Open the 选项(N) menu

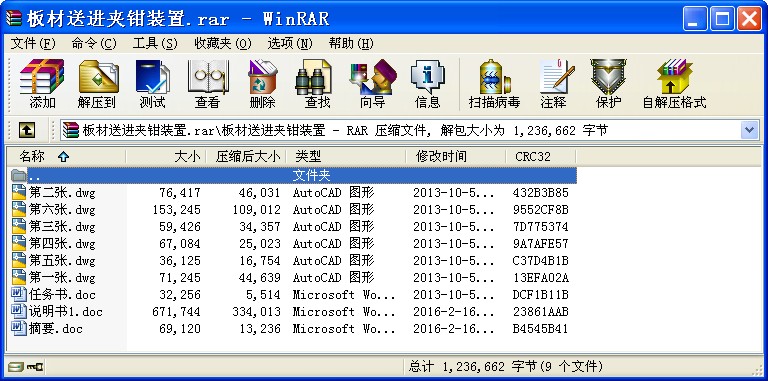click(290, 44)
